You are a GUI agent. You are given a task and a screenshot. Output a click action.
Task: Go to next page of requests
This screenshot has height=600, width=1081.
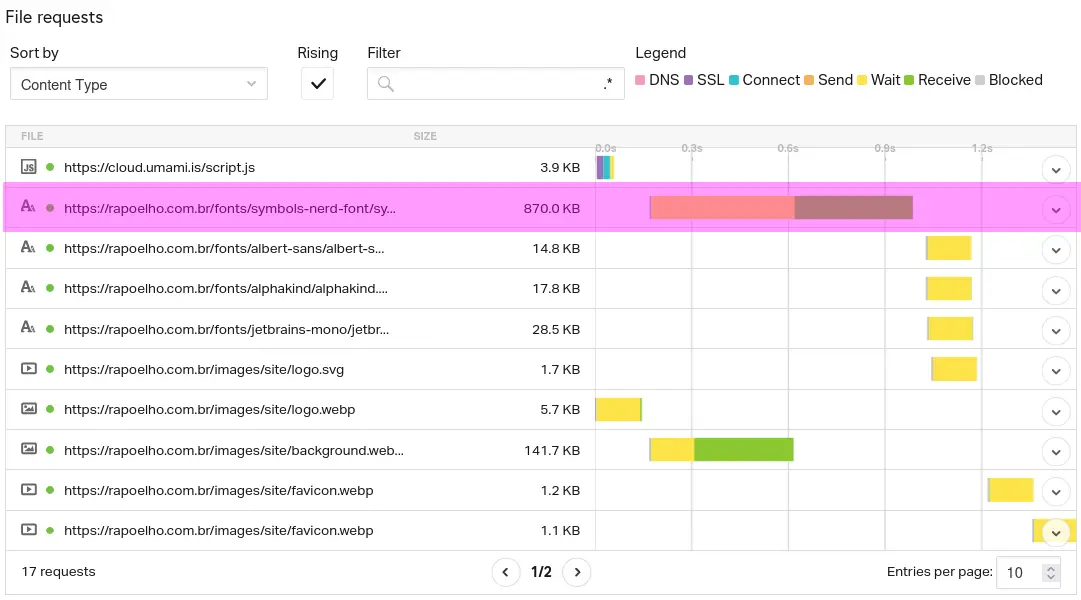point(576,572)
